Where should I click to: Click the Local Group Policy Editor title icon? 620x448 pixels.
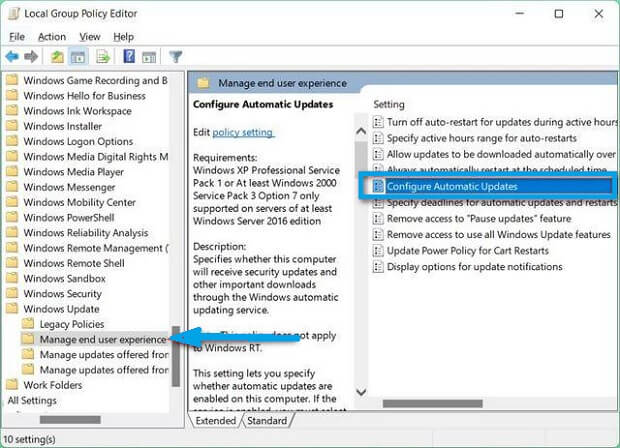[14, 13]
